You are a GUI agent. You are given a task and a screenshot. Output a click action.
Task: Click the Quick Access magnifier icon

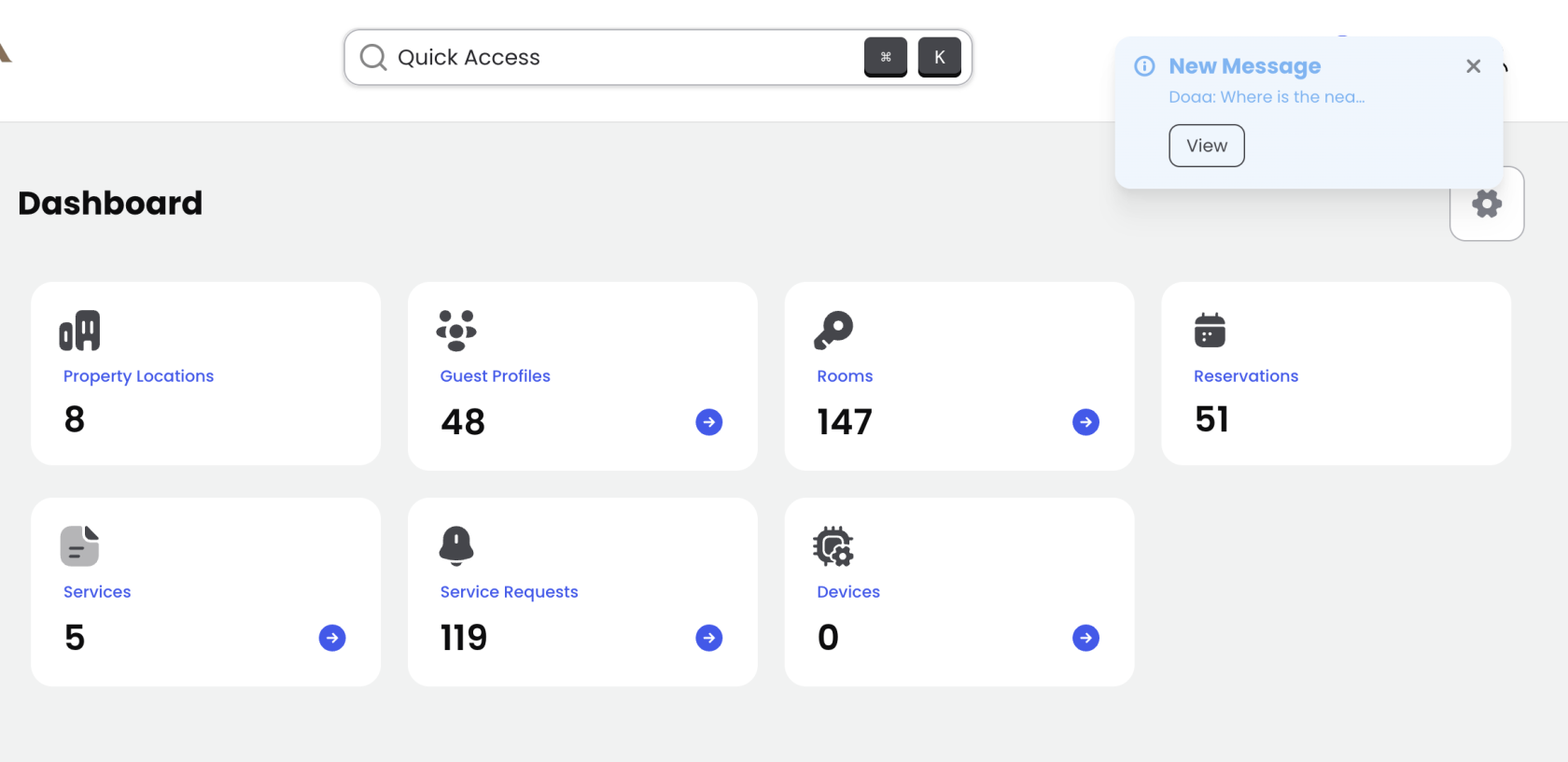tap(373, 58)
